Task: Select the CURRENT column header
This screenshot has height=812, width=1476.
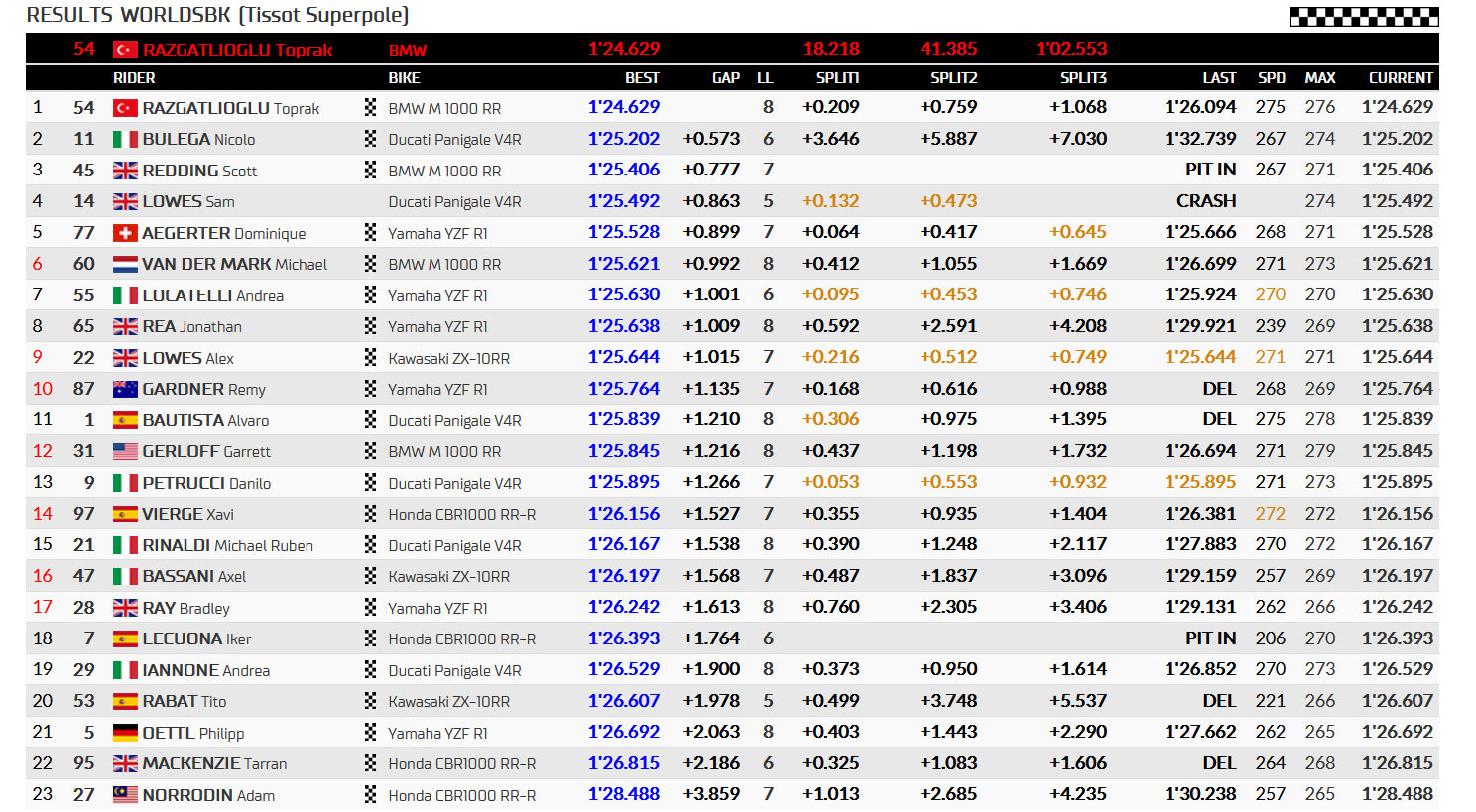Action: [1401, 78]
